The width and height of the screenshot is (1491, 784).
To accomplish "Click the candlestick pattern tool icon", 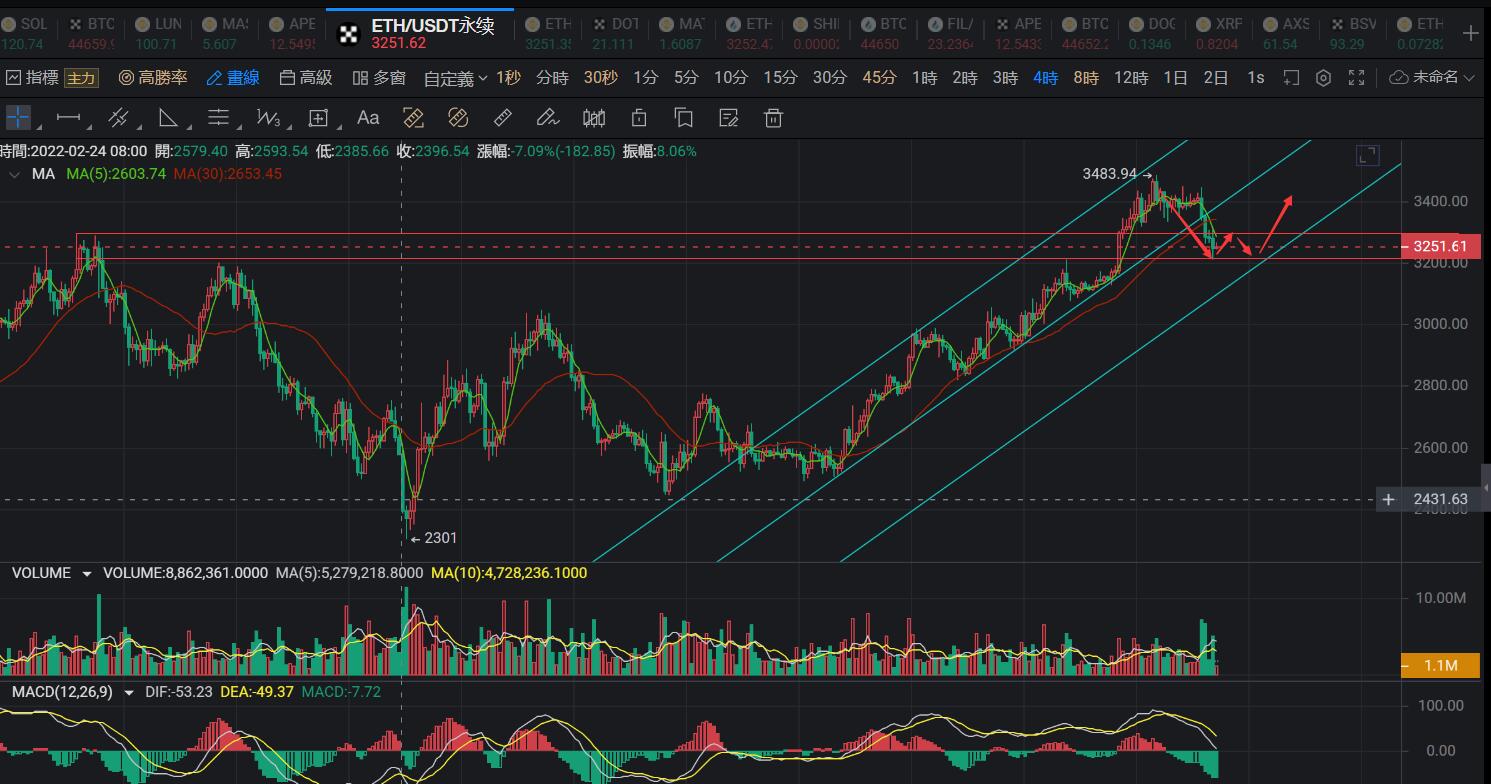I will click(594, 118).
